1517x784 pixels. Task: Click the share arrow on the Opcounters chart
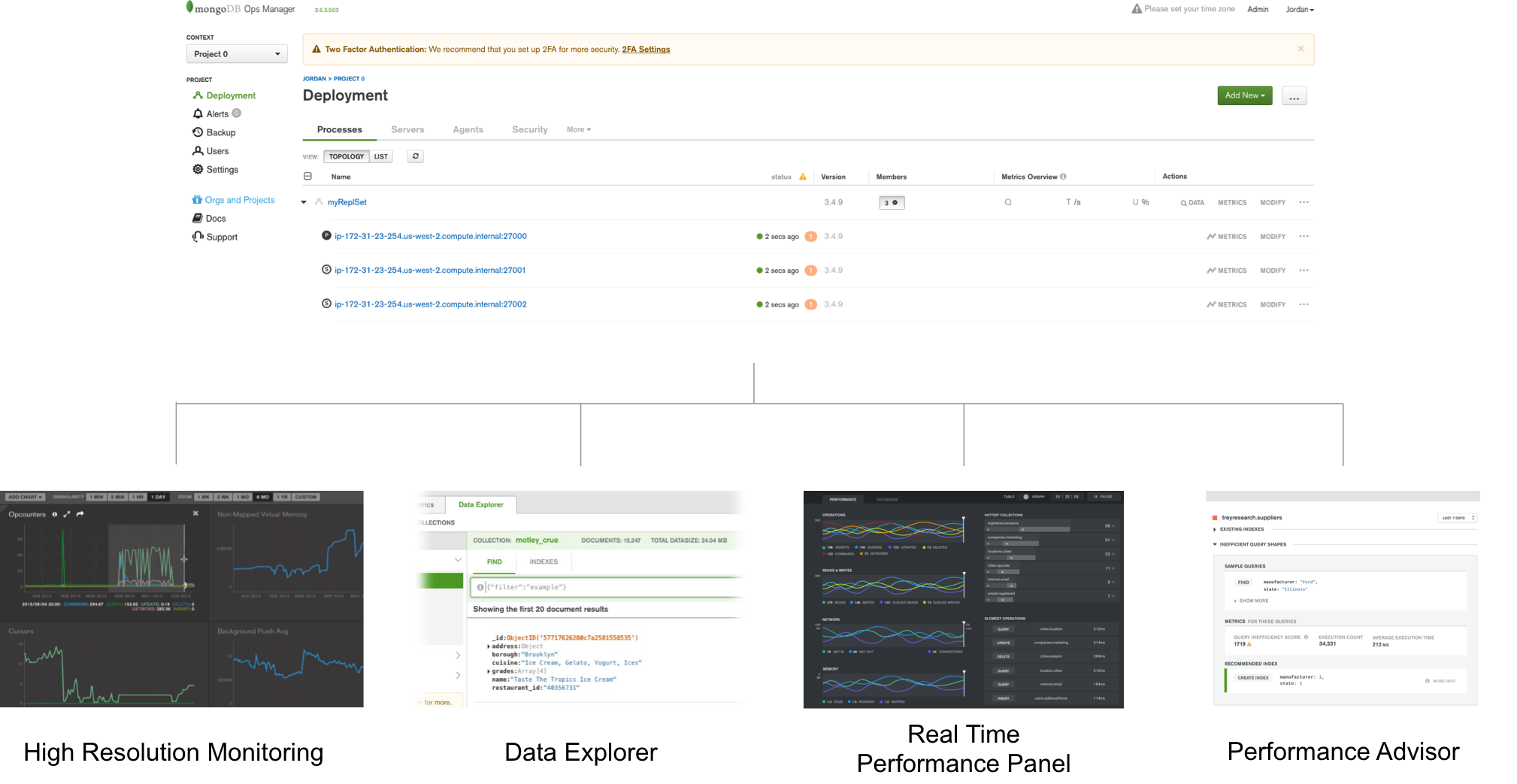[80, 514]
